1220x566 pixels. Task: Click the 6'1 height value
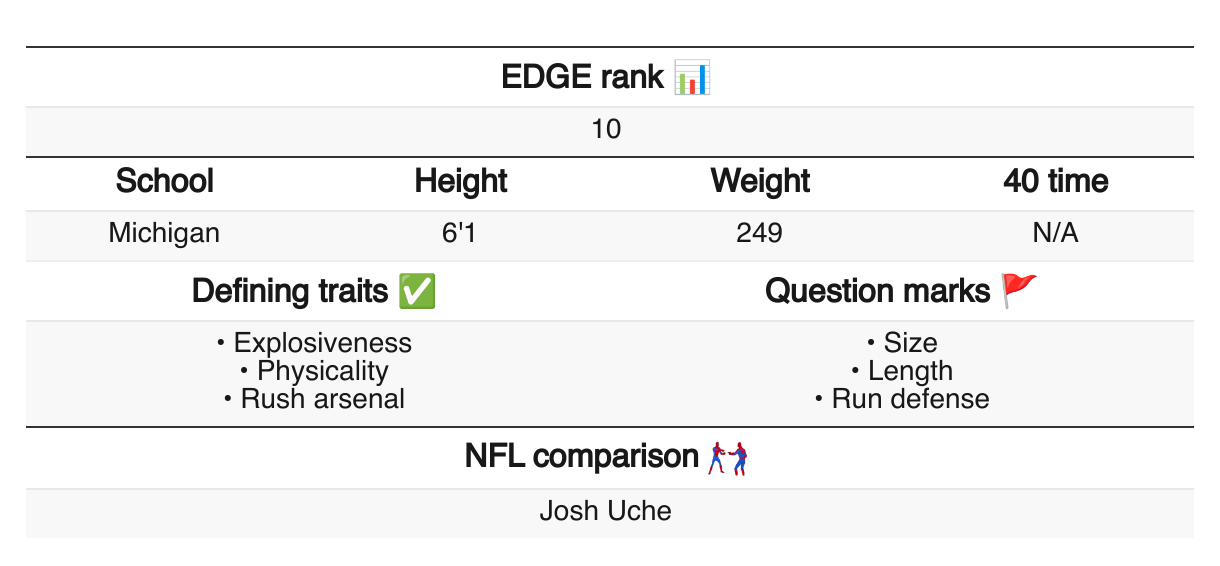[x=461, y=234]
